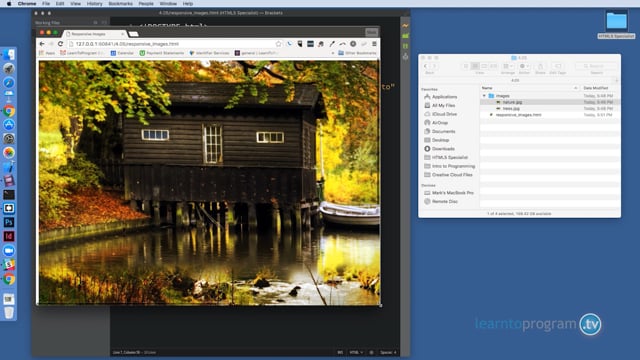Open HTML5 Specialist in Finder sidebar
Image resolution: width=640 pixels, height=360 pixels.
click(446, 158)
